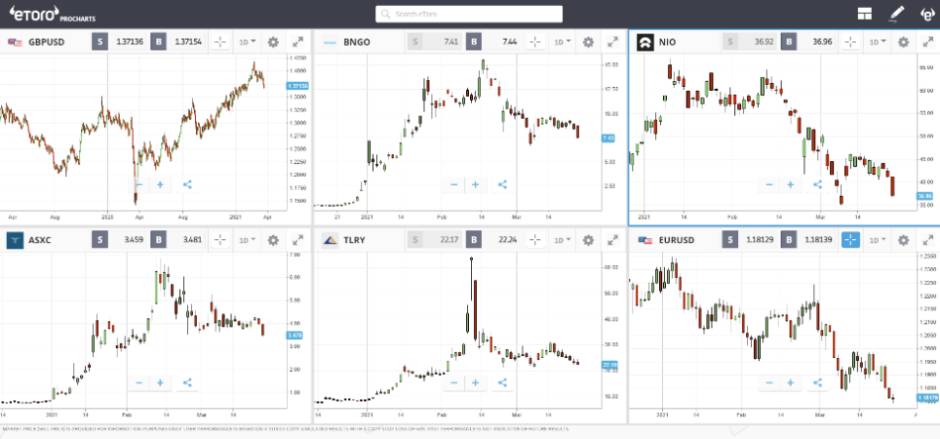Image resolution: width=940 pixels, height=439 pixels.
Task: Click the Buy button on ASXC chart
Action: [158, 240]
